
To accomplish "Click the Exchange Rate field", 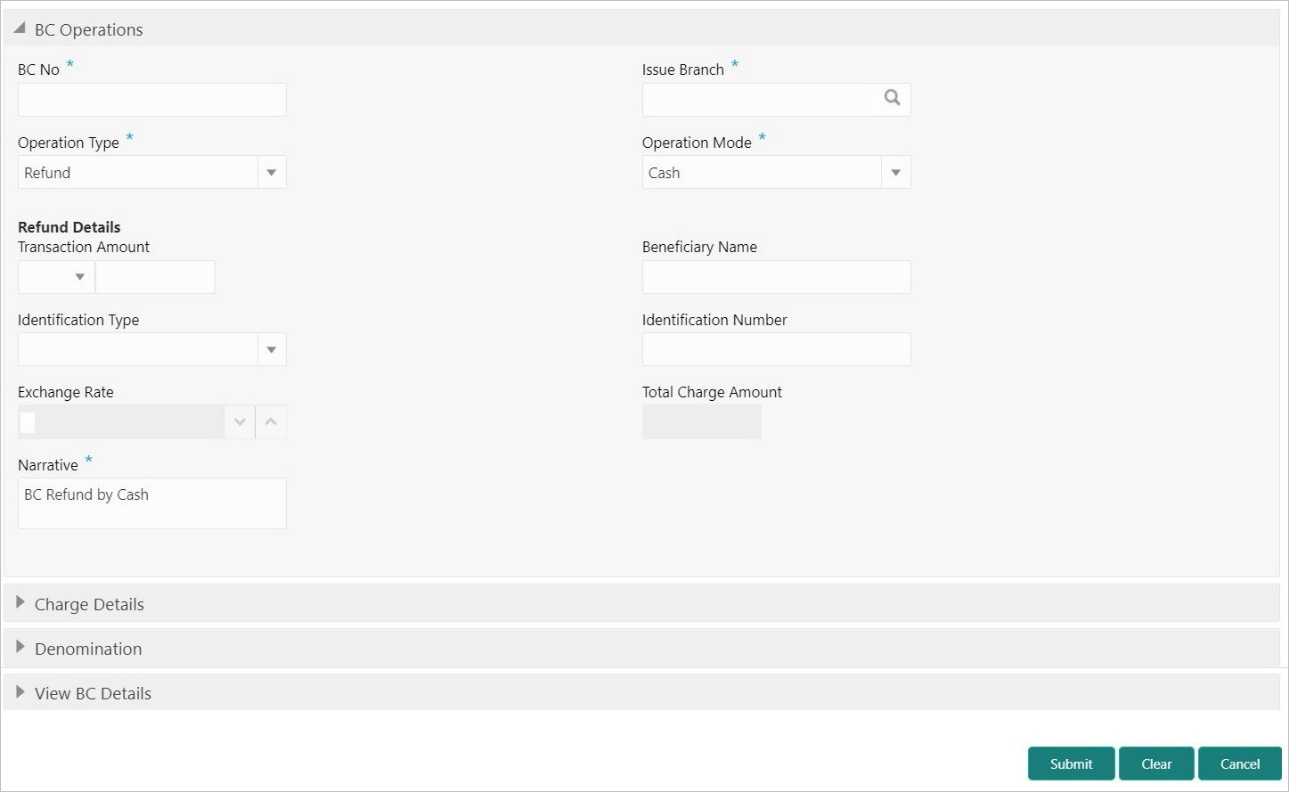I will click(122, 422).
